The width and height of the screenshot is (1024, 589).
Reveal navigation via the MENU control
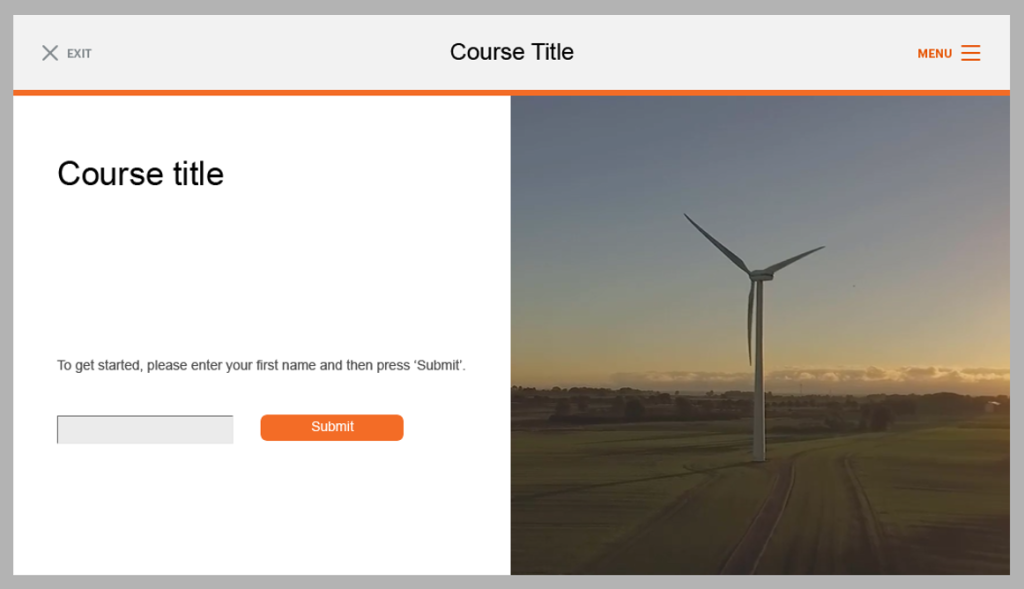[x=945, y=53]
